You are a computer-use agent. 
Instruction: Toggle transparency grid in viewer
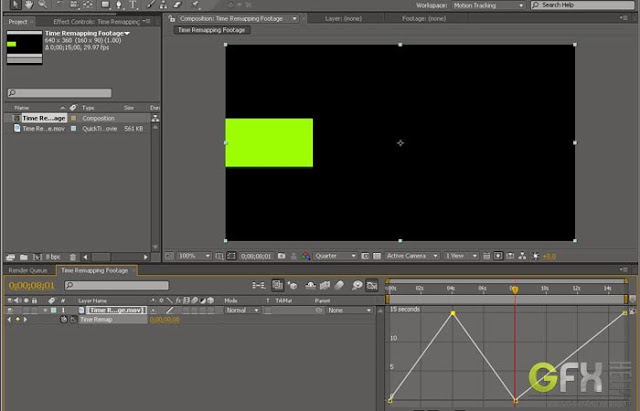tap(377, 256)
